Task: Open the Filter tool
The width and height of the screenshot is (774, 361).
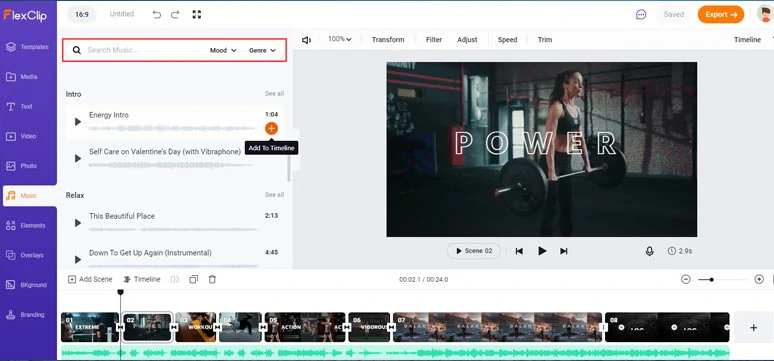Action: pyautogui.click(x=434, y=40)
